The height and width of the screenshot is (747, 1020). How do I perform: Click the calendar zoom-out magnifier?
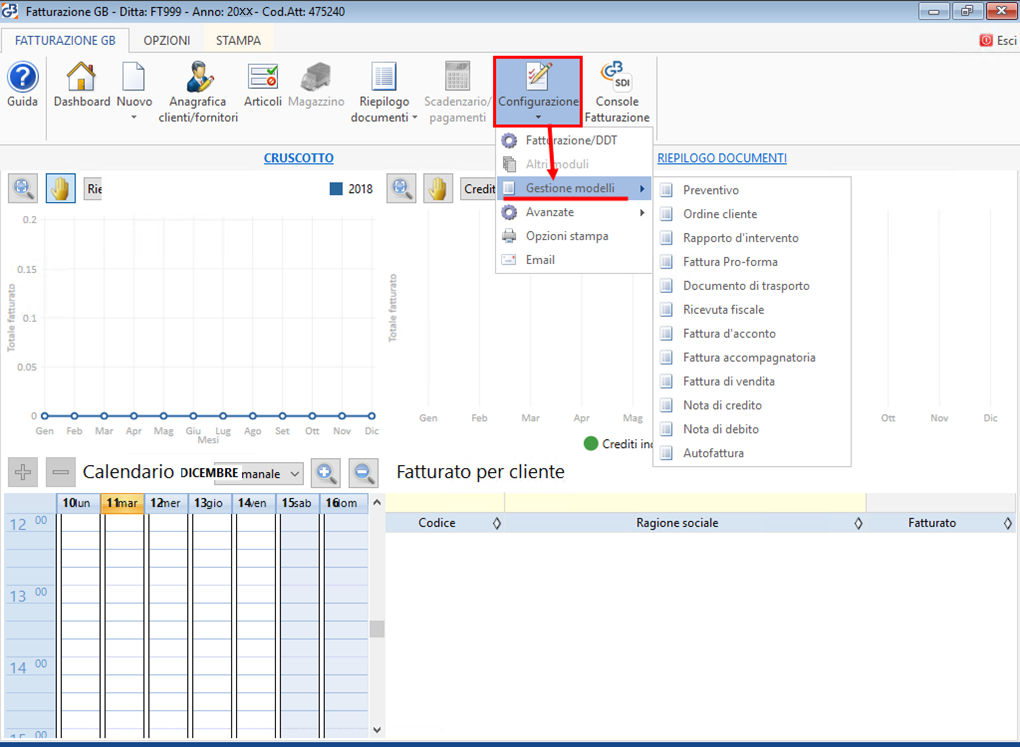pyautogui.click(x=364, y=473)
